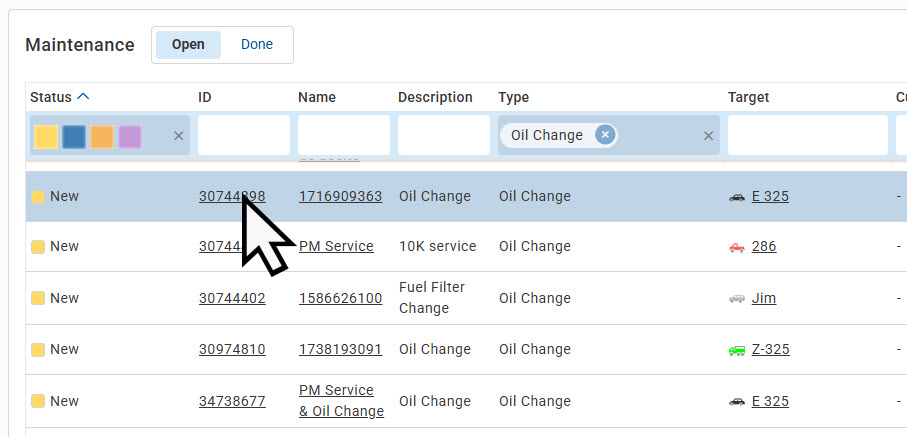
Task: Click New status icon in row 30974810
Action: point(38,350)
